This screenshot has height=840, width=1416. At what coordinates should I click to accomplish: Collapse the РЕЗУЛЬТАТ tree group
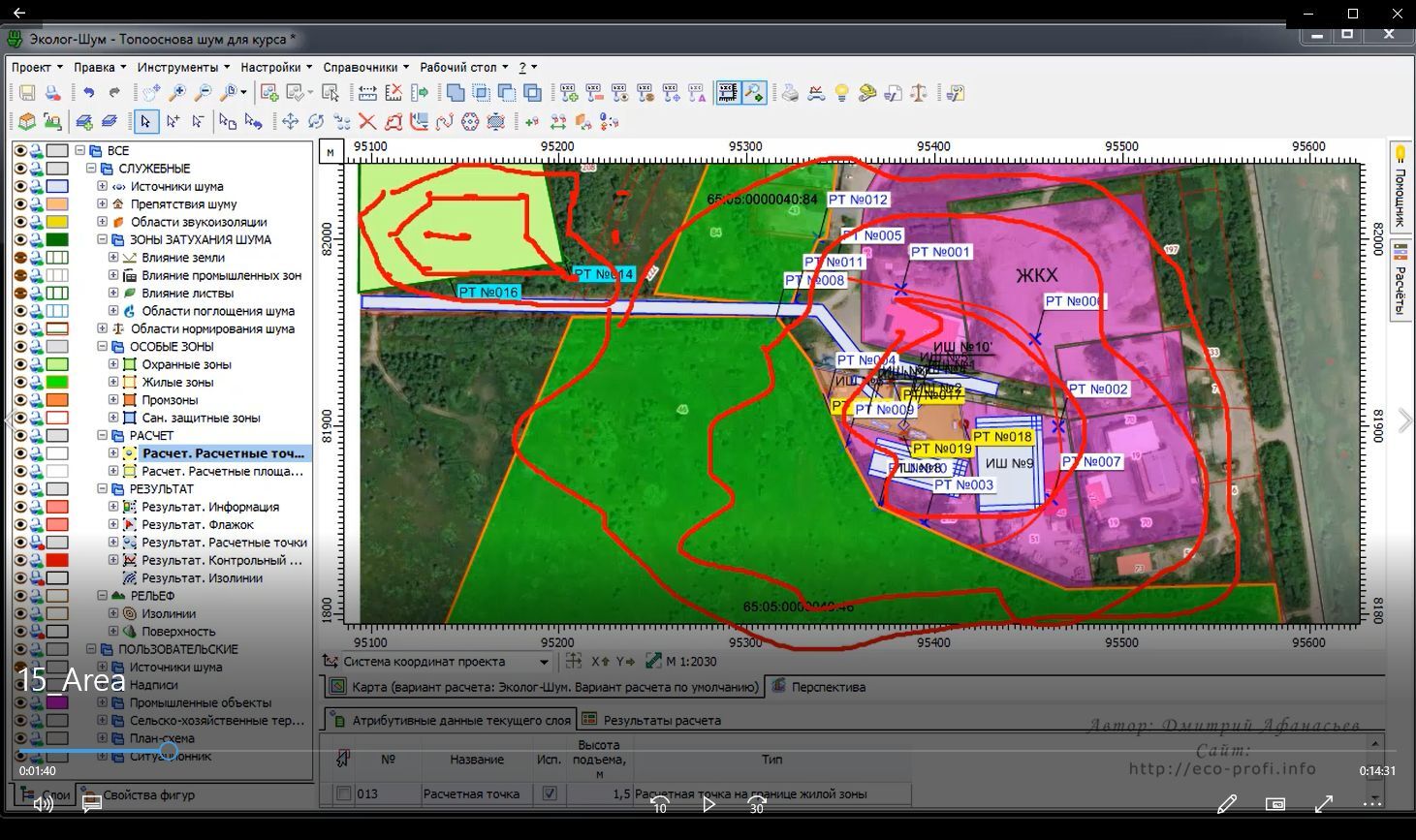103,489
